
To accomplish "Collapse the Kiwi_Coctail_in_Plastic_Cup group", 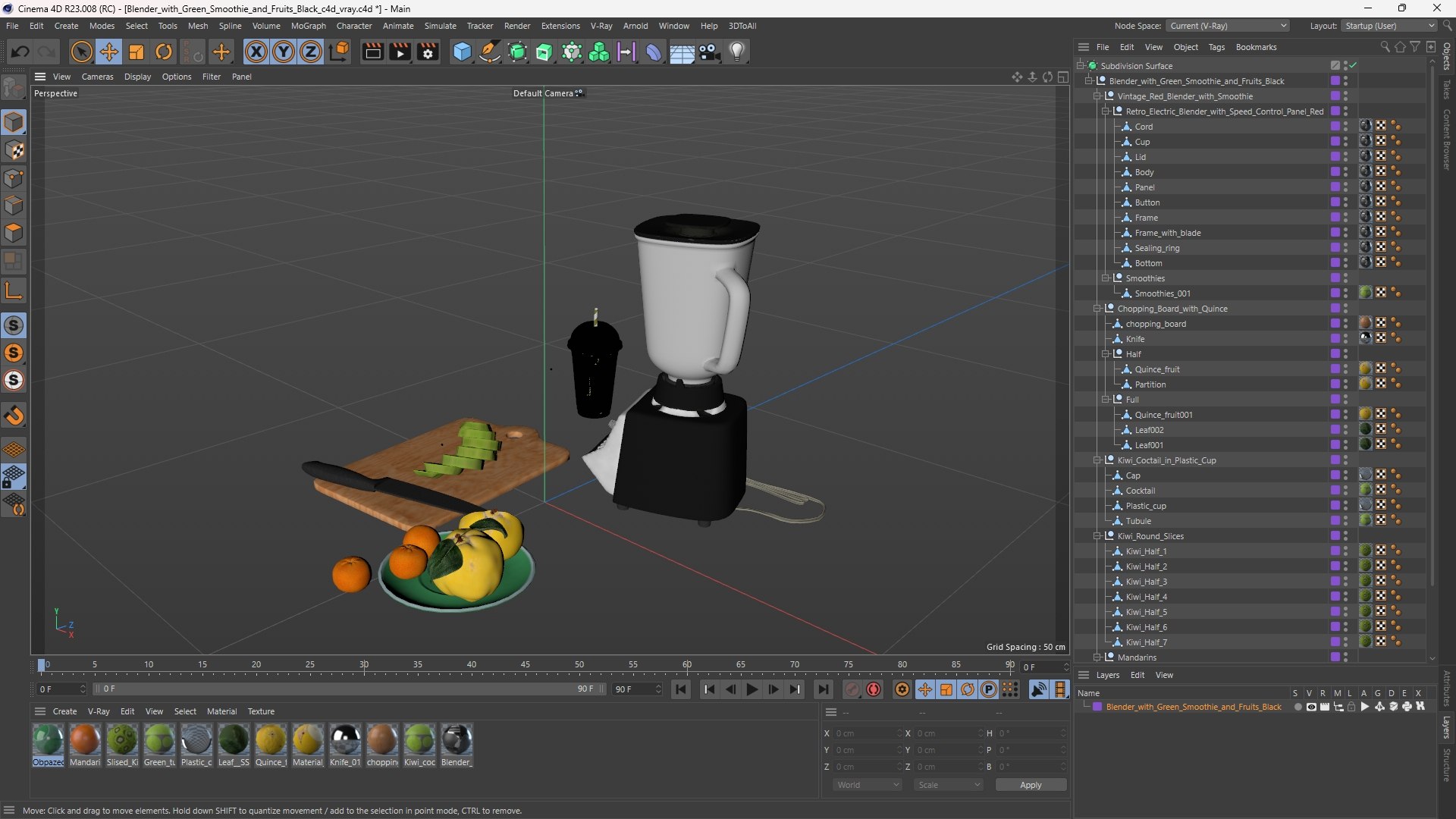I will tap(1097, 460).
